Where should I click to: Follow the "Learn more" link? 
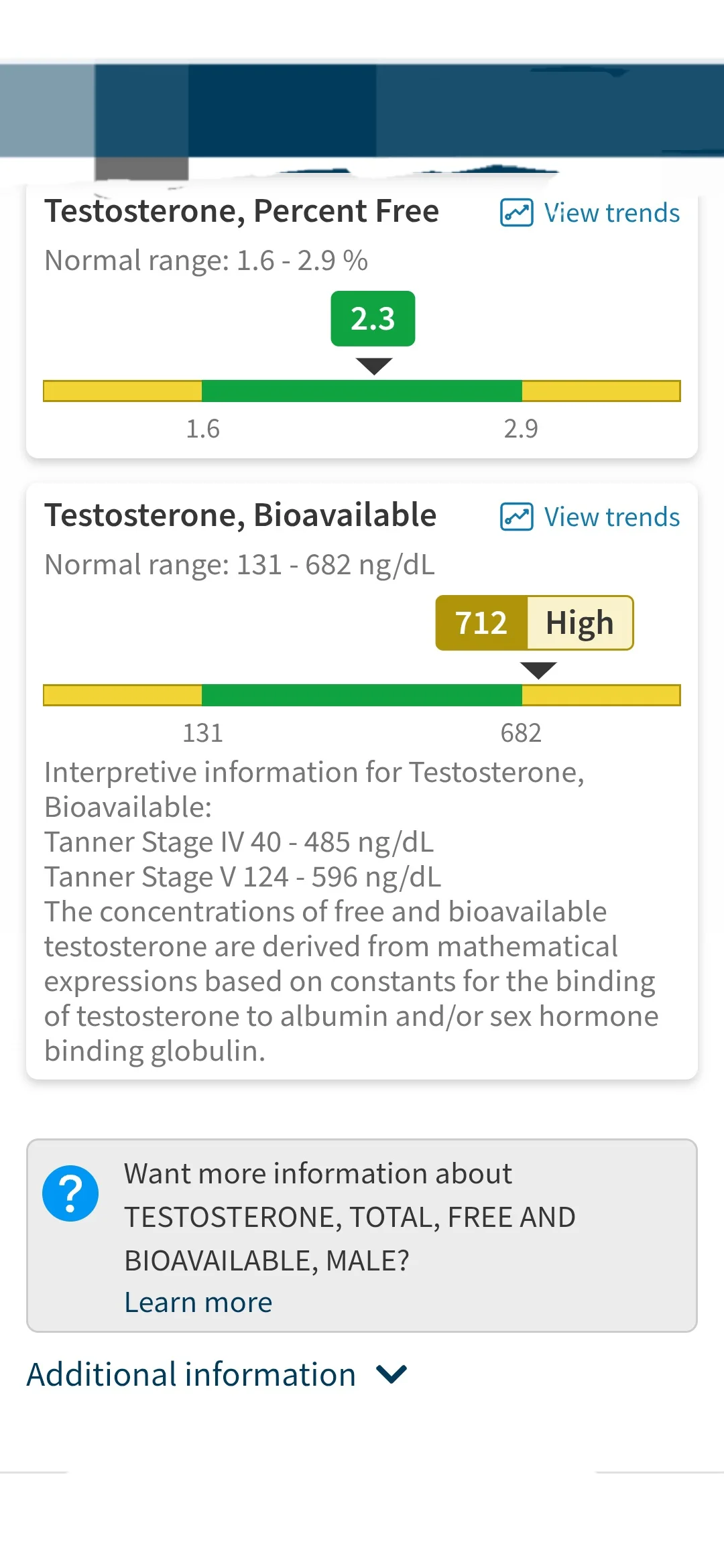pos(198,1302)
